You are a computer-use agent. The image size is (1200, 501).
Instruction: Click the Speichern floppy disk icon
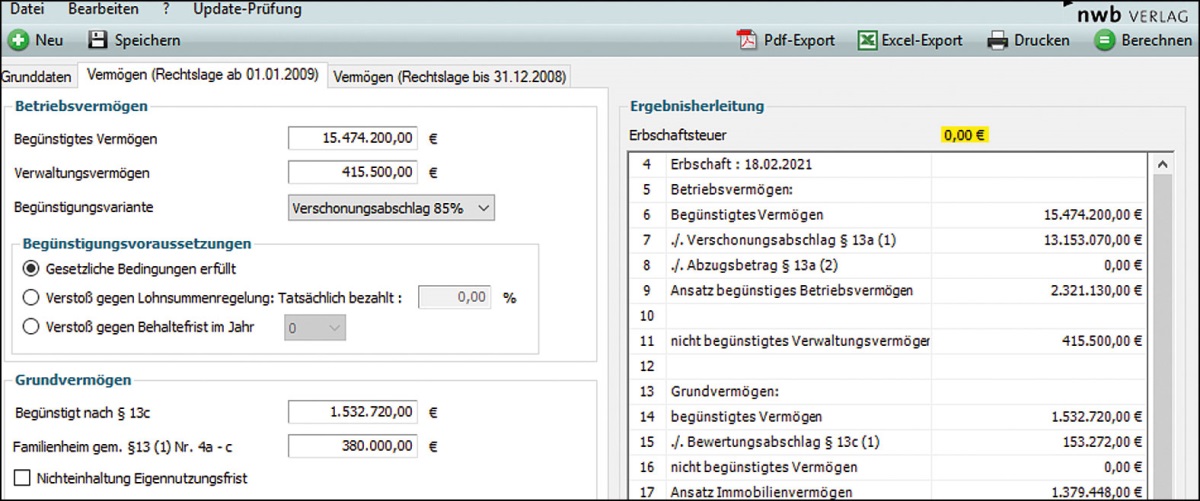coord(97,41)
